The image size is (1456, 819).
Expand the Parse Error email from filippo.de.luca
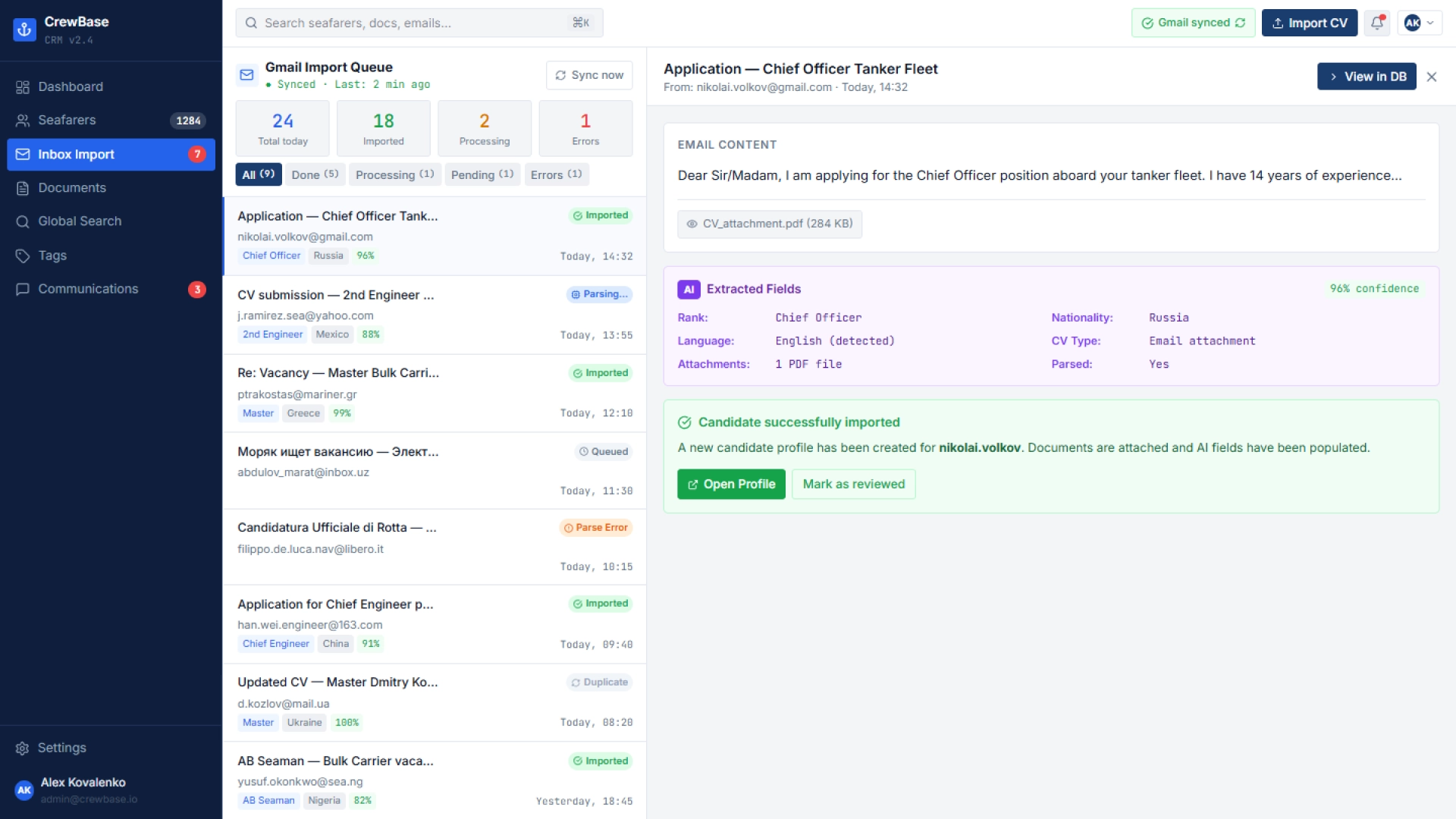click(x=435, y=547)
